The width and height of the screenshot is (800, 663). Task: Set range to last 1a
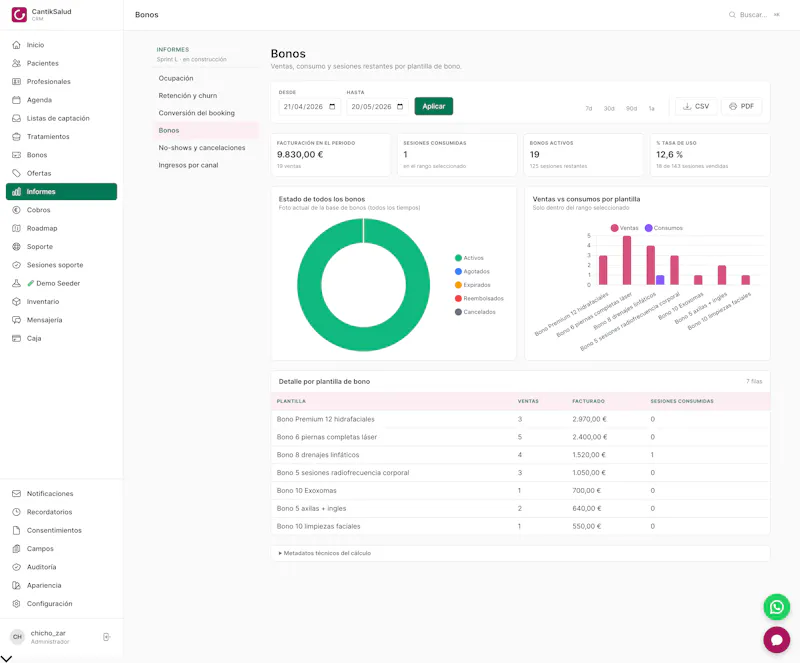pos(652,108)
